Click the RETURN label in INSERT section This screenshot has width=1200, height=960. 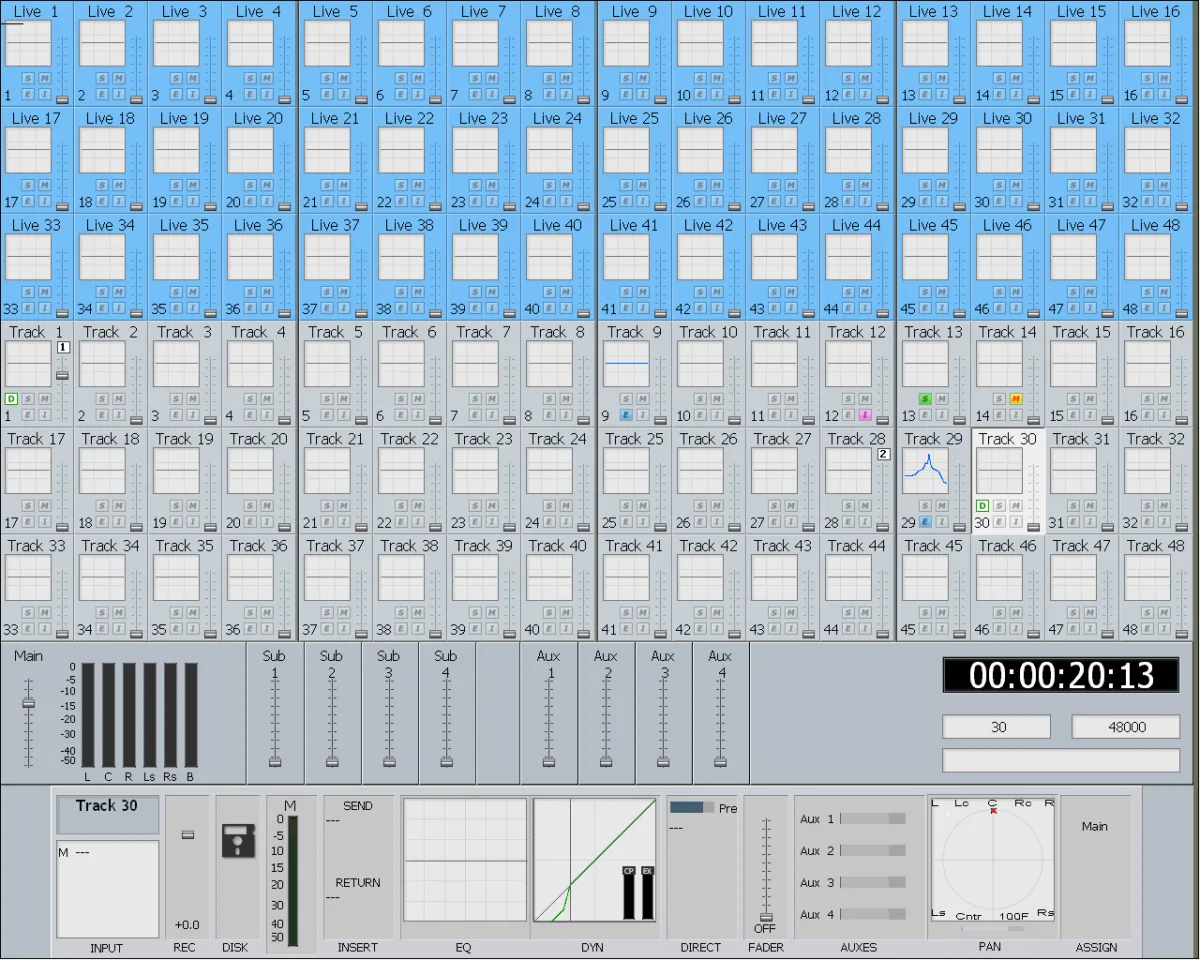pos(358,883)
